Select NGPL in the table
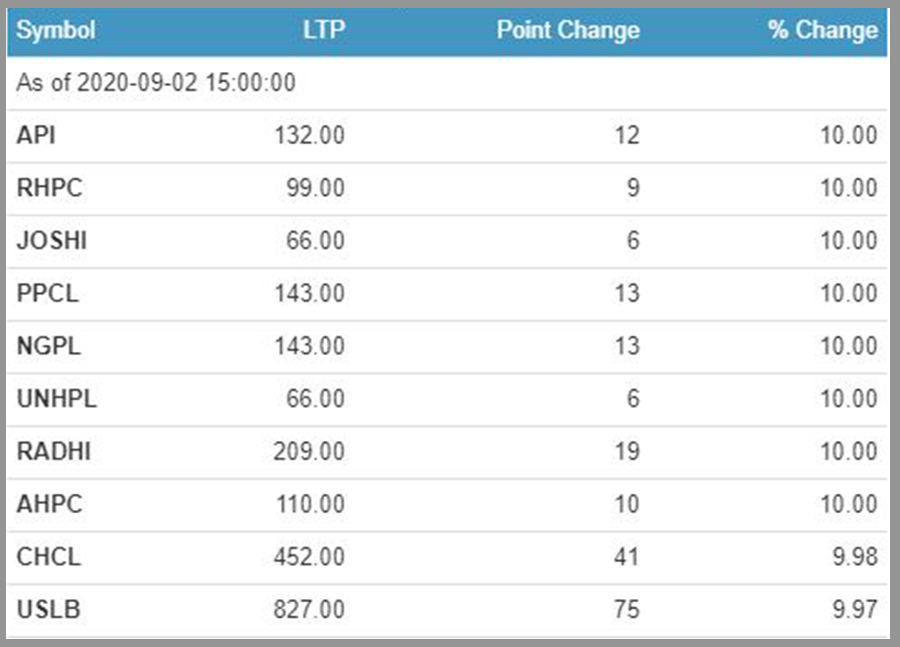 point(48,347)
